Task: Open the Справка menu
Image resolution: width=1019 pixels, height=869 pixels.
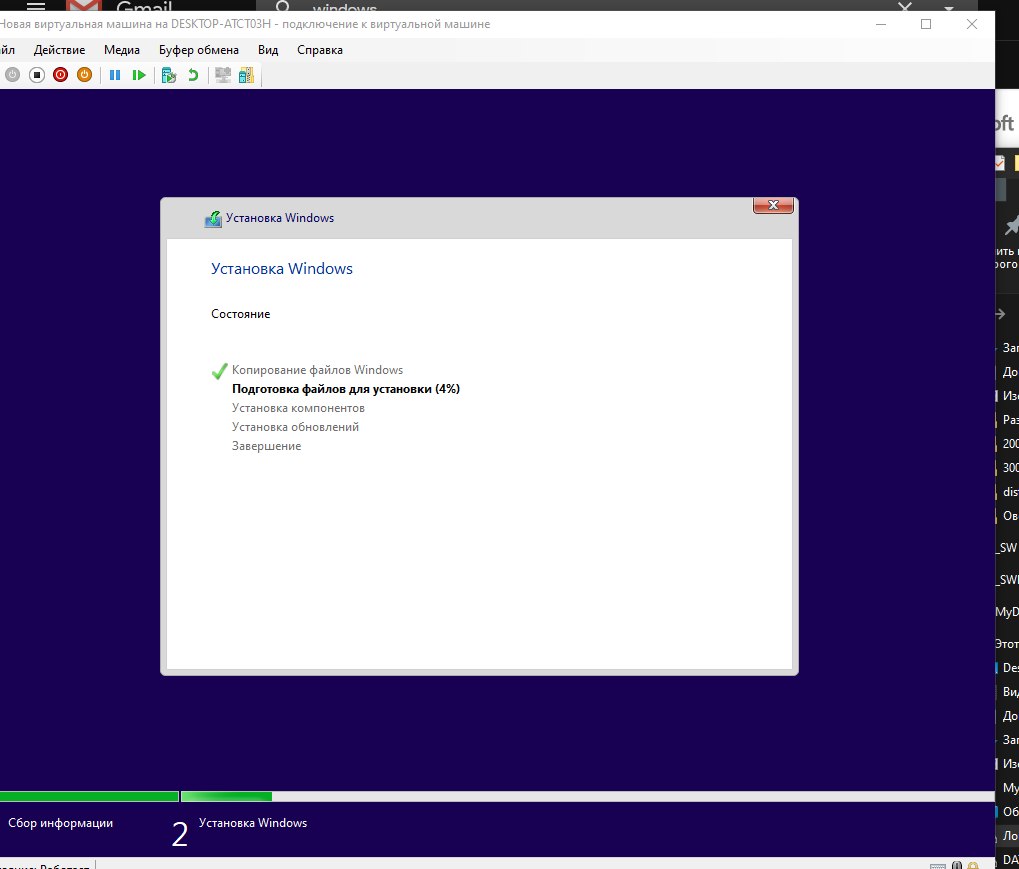Action: pyautogui.click(x=320, y=50)
